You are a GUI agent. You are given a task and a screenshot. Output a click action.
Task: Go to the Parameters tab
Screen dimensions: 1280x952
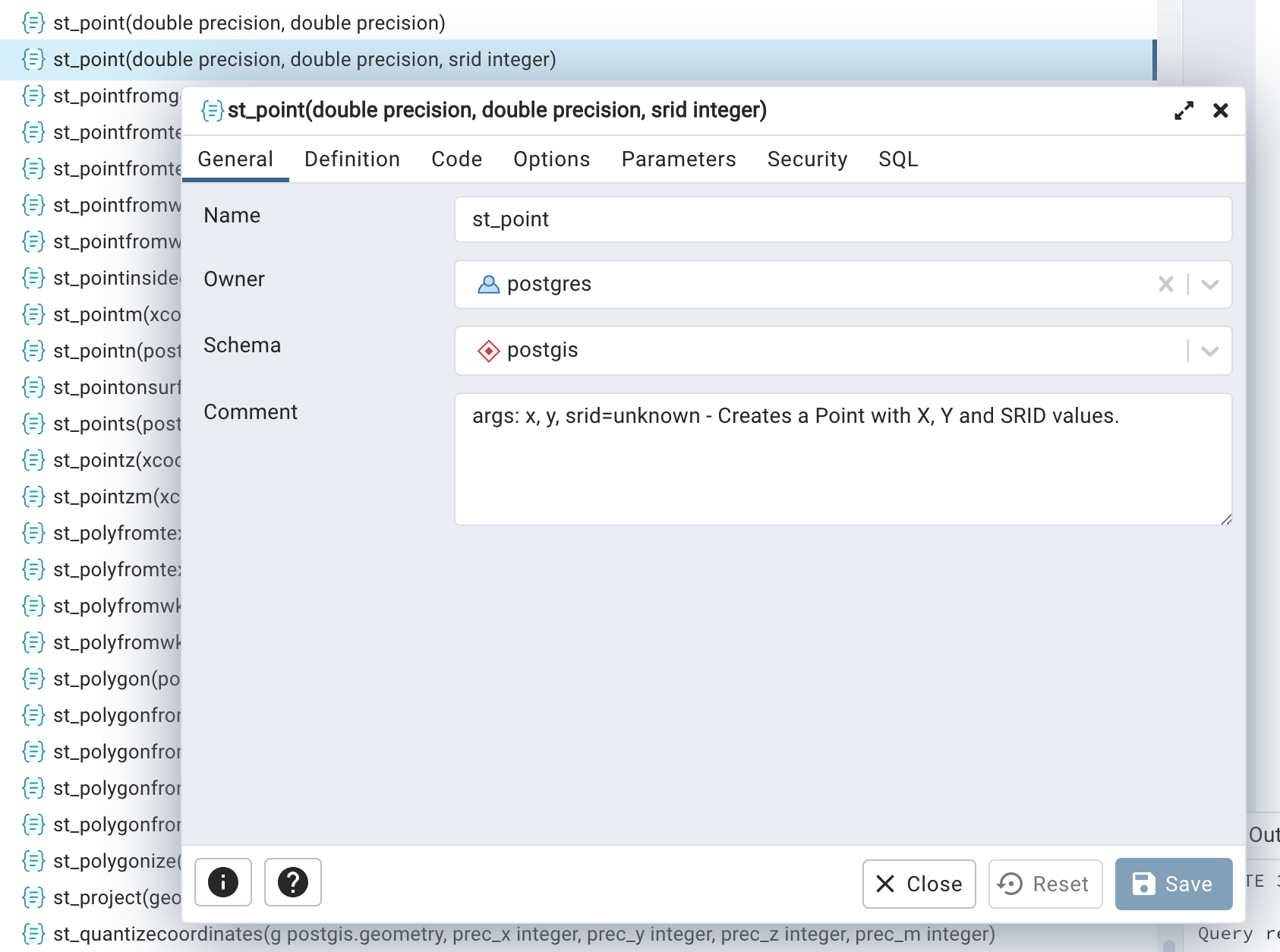click(x=678, y=159)
